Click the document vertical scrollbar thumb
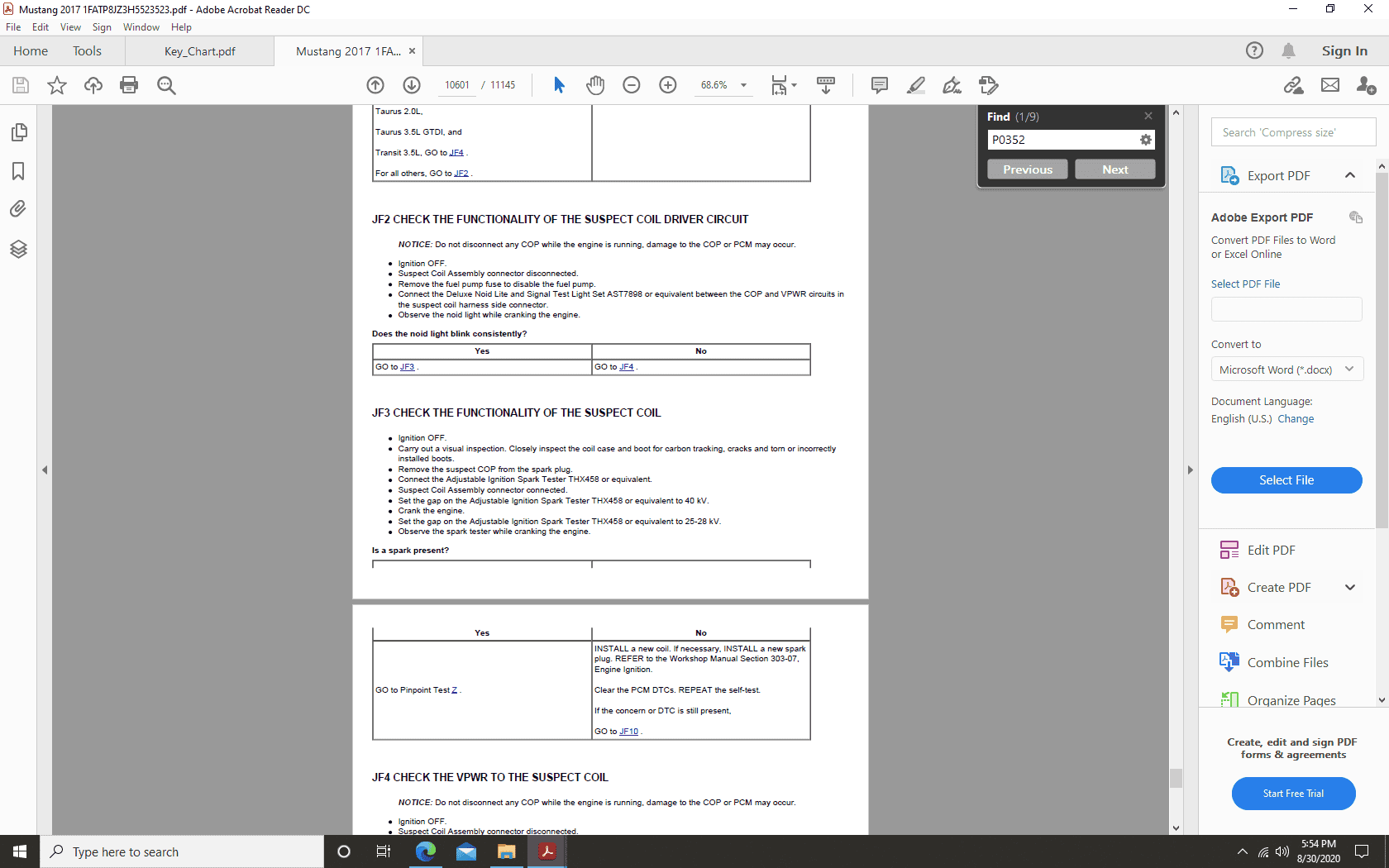The height and width of the screenshot is (868, 1389). click(x=1176, y=778)
